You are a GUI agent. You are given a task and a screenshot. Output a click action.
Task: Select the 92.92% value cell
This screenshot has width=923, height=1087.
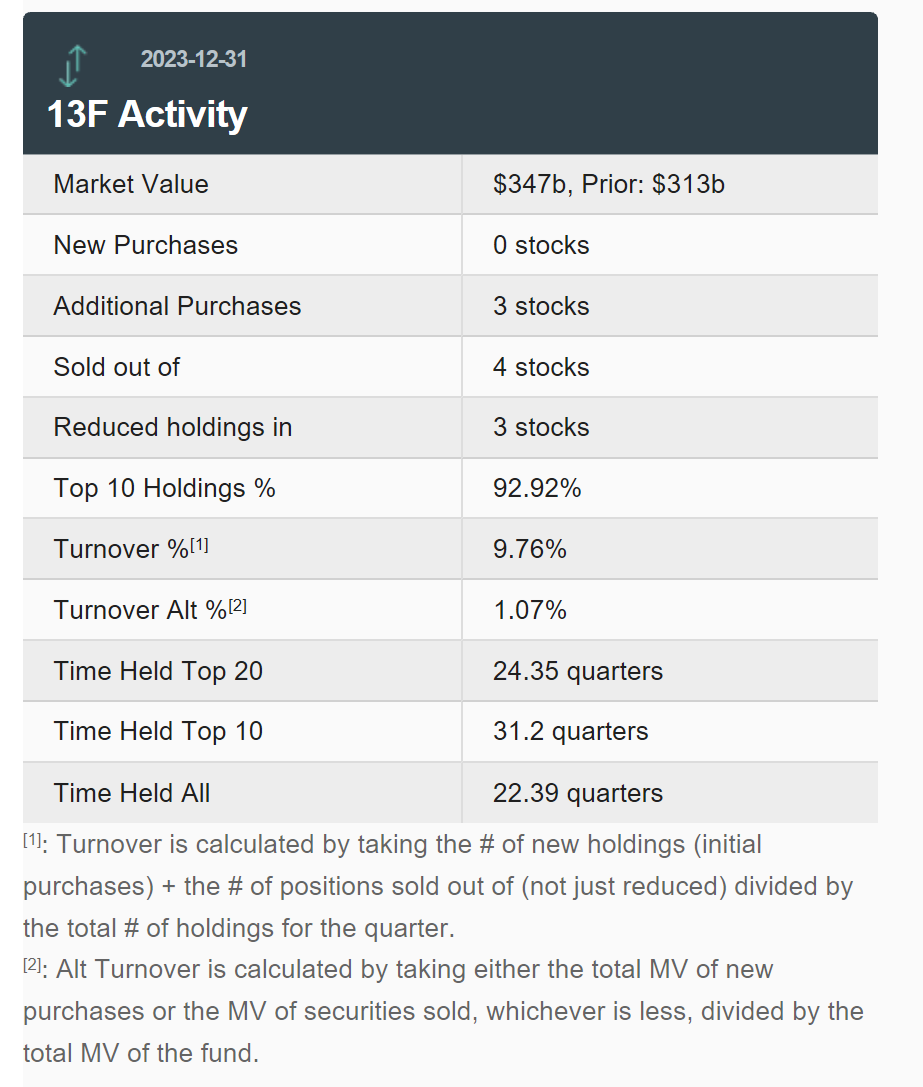[537, 488]
